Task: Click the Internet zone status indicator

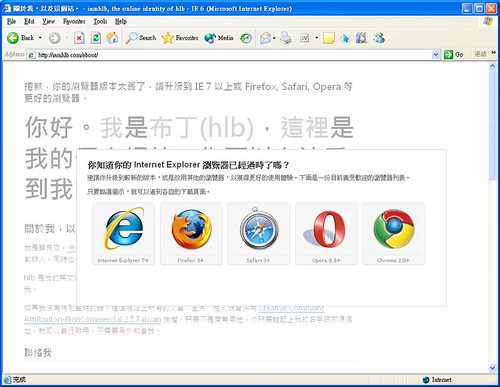Action: pyautogui.click(x=437, y=380)
